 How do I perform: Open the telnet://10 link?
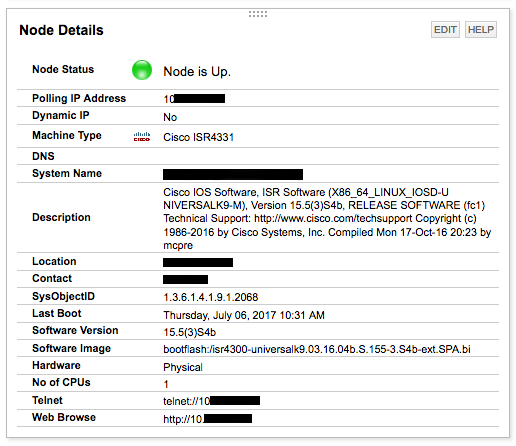pos(211,401)
